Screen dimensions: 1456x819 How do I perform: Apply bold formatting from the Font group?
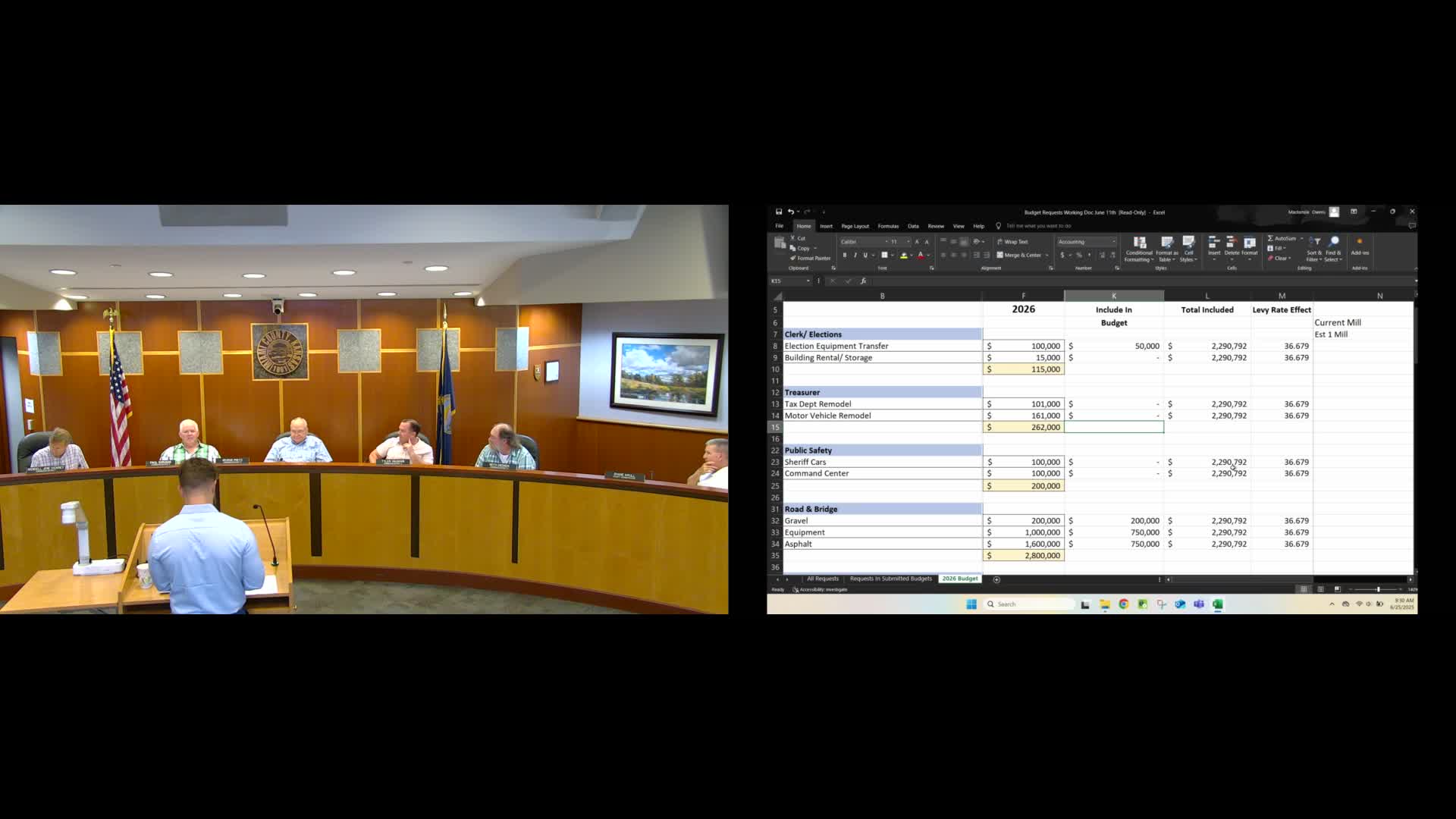click(845, 255)
